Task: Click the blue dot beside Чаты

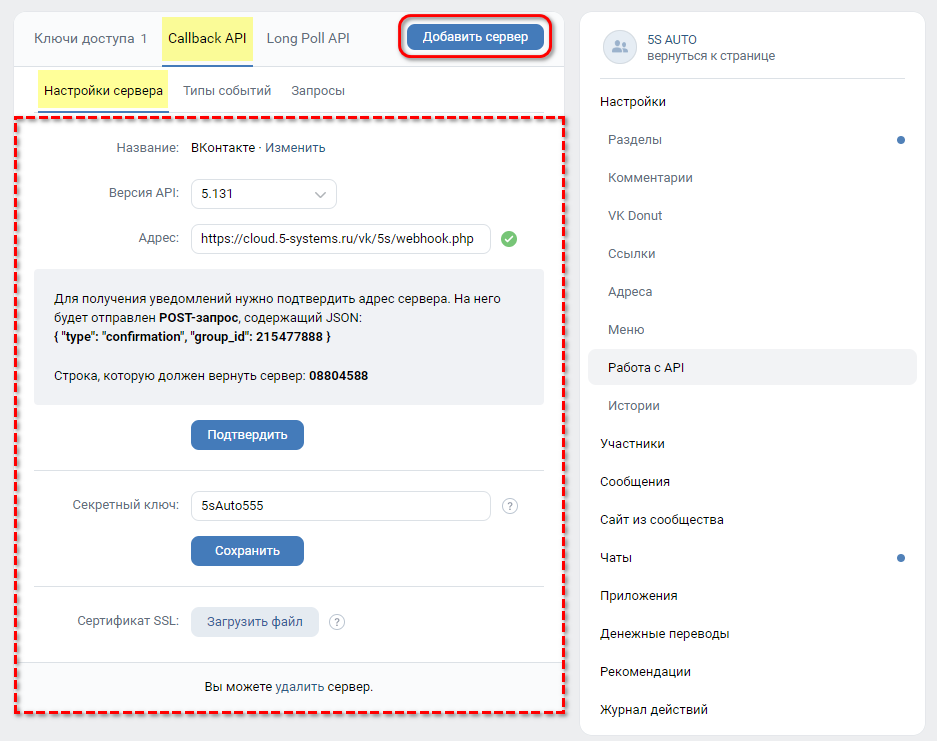Action: (901, 558)
